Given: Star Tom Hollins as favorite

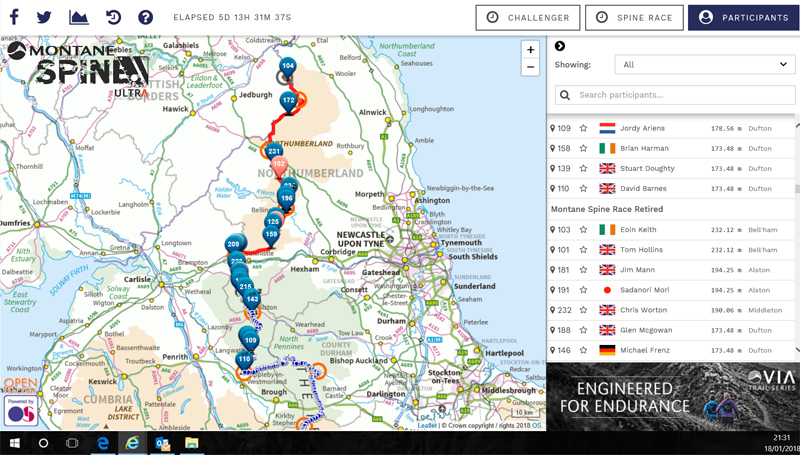Looking at the screenshot, I should click(x=583, y=250).
